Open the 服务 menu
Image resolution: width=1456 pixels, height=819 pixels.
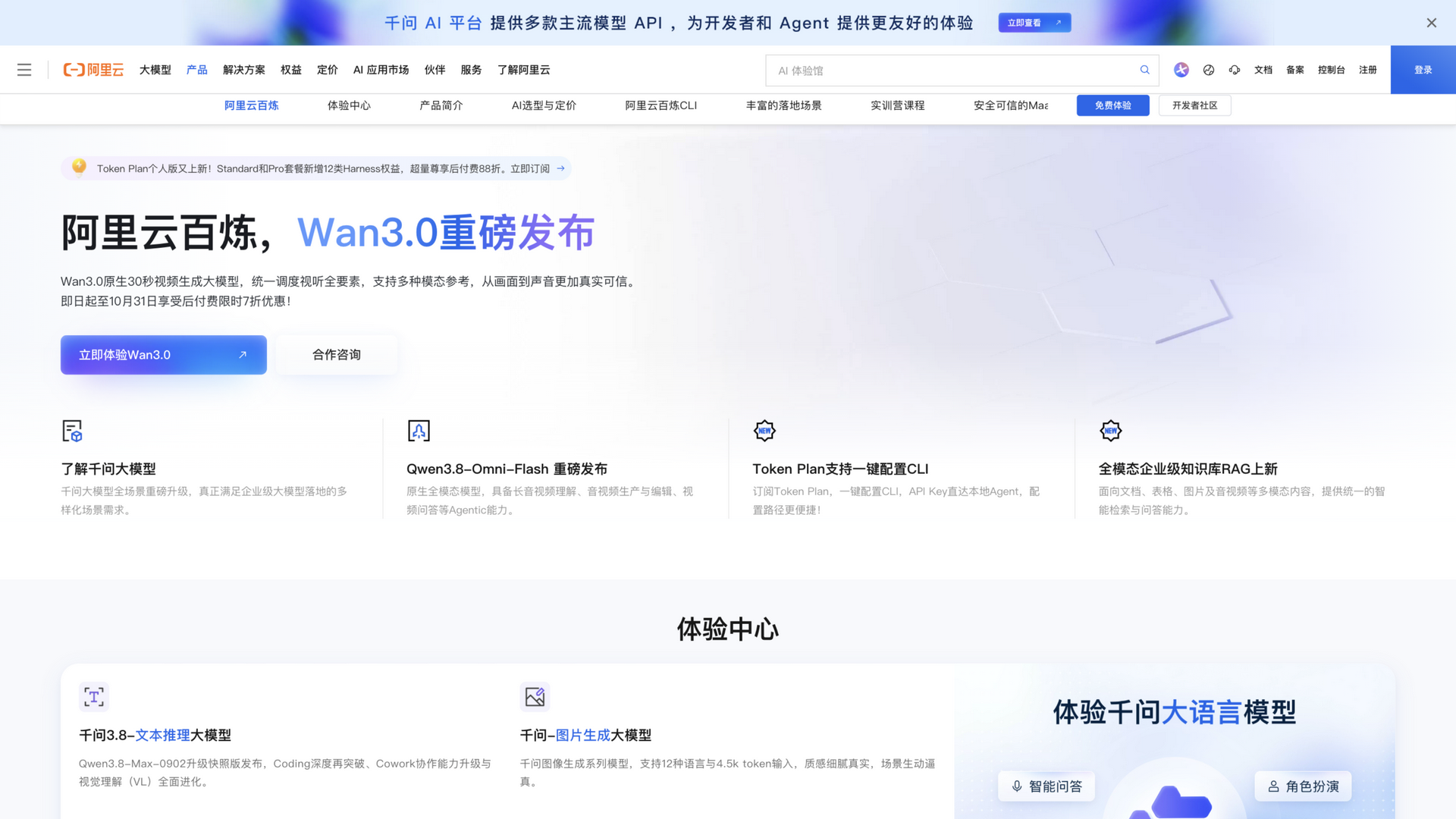tap(472, 70)
